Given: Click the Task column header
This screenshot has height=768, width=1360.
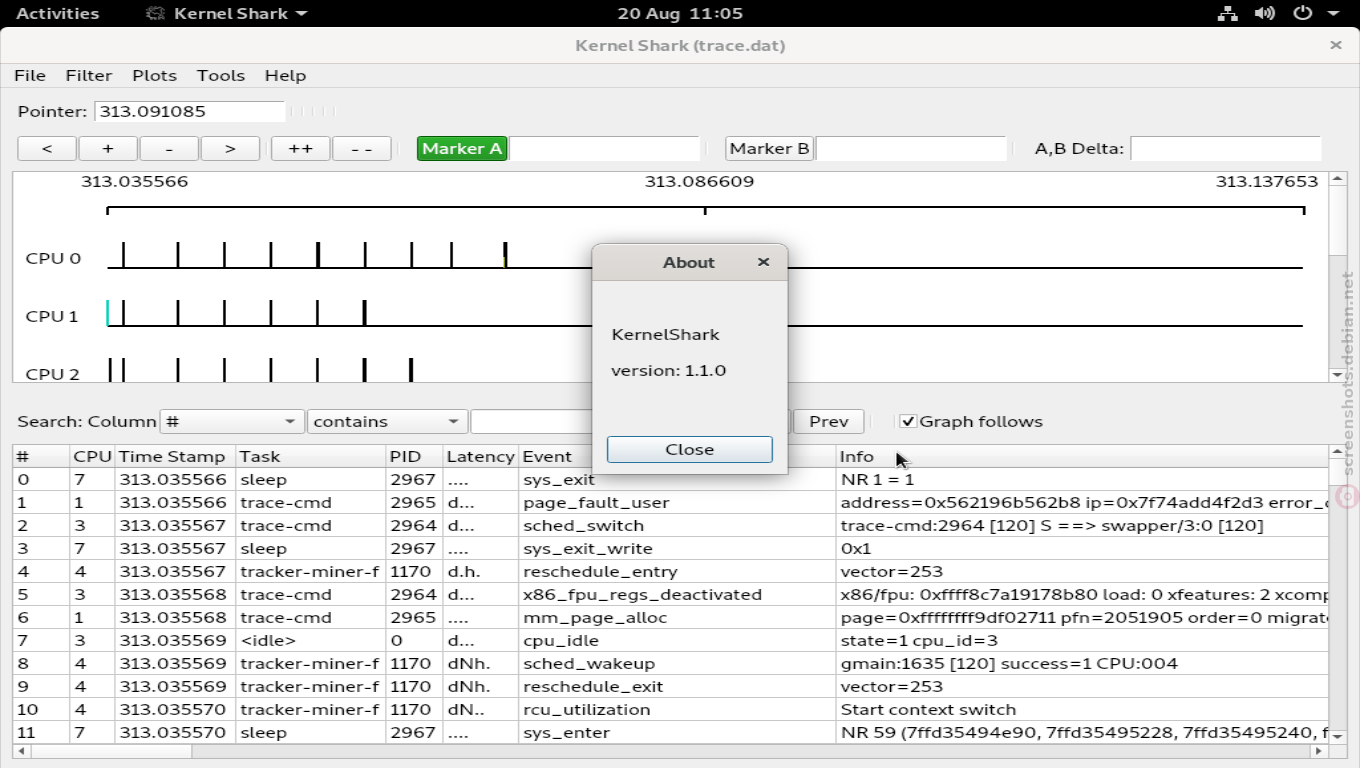Looking at the screenshot, I should pos(311,456).
